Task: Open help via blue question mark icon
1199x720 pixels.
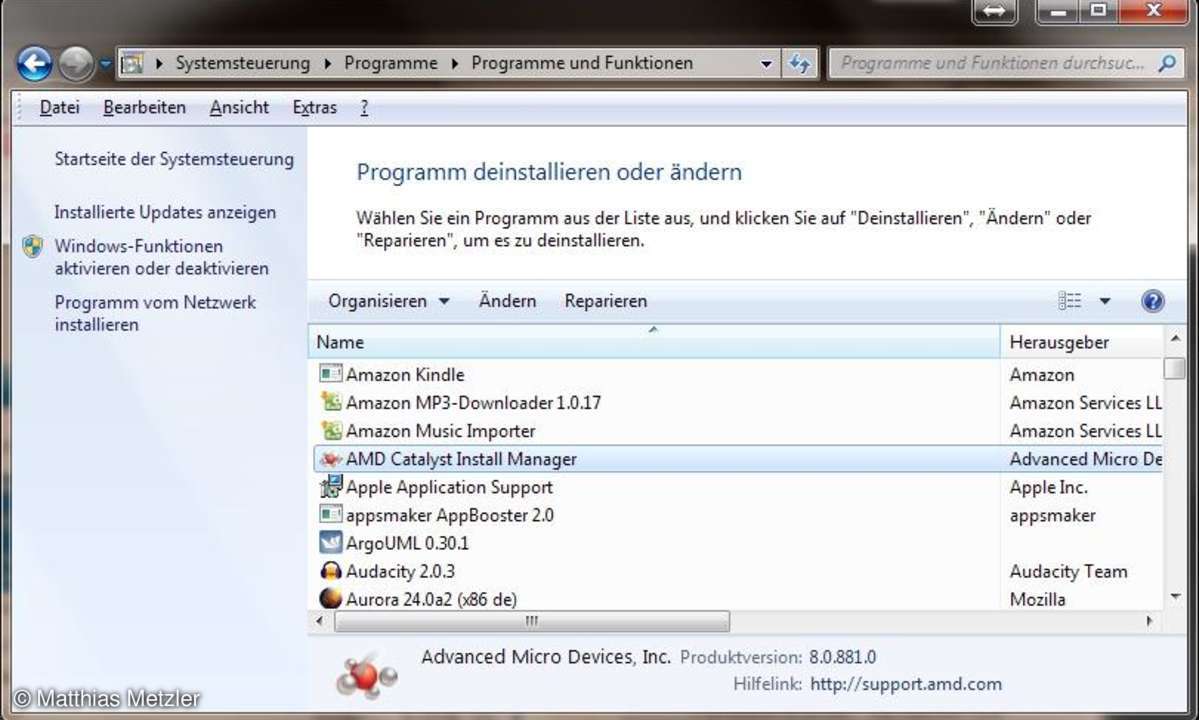Action: [x=1152, y=301]
